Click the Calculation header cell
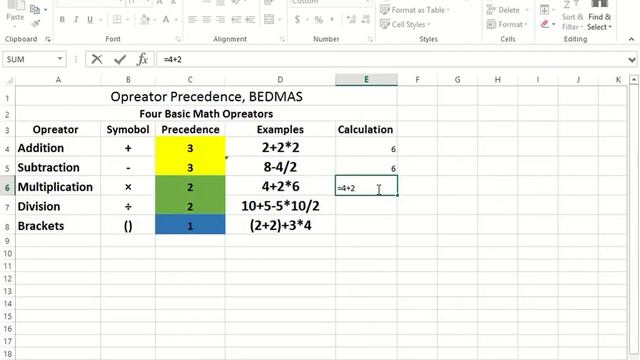The image size is (640, 360). tap(366, 129)
